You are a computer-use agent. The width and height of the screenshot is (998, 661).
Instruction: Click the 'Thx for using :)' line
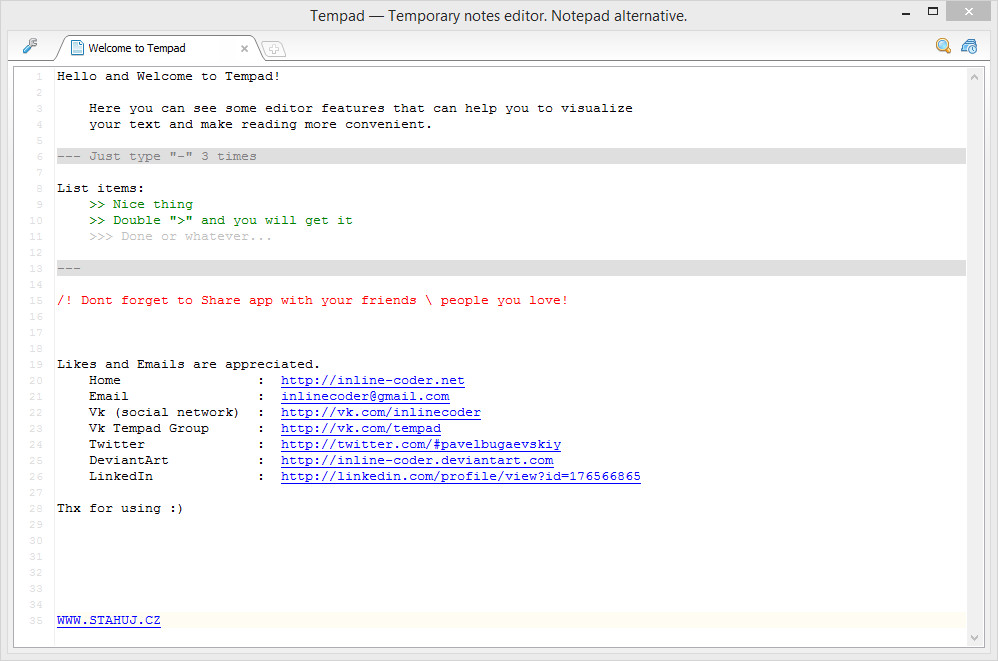120,508
